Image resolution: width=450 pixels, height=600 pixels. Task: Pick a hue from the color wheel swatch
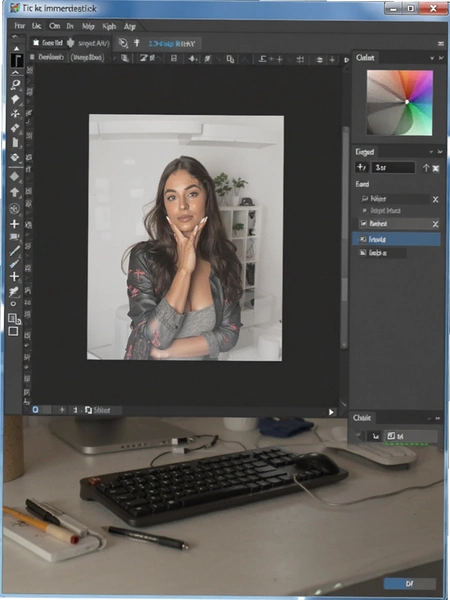coord(399,103)
